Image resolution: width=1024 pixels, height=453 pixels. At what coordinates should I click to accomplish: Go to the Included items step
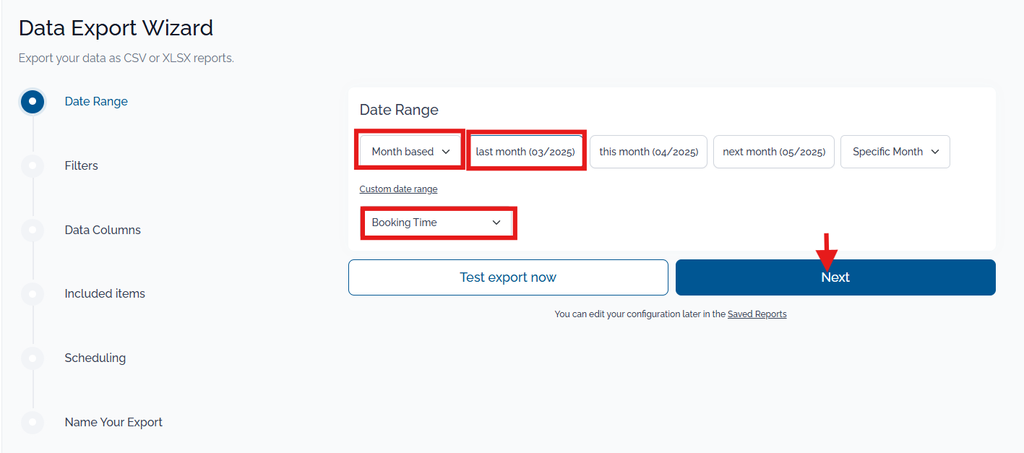[104, 294]
